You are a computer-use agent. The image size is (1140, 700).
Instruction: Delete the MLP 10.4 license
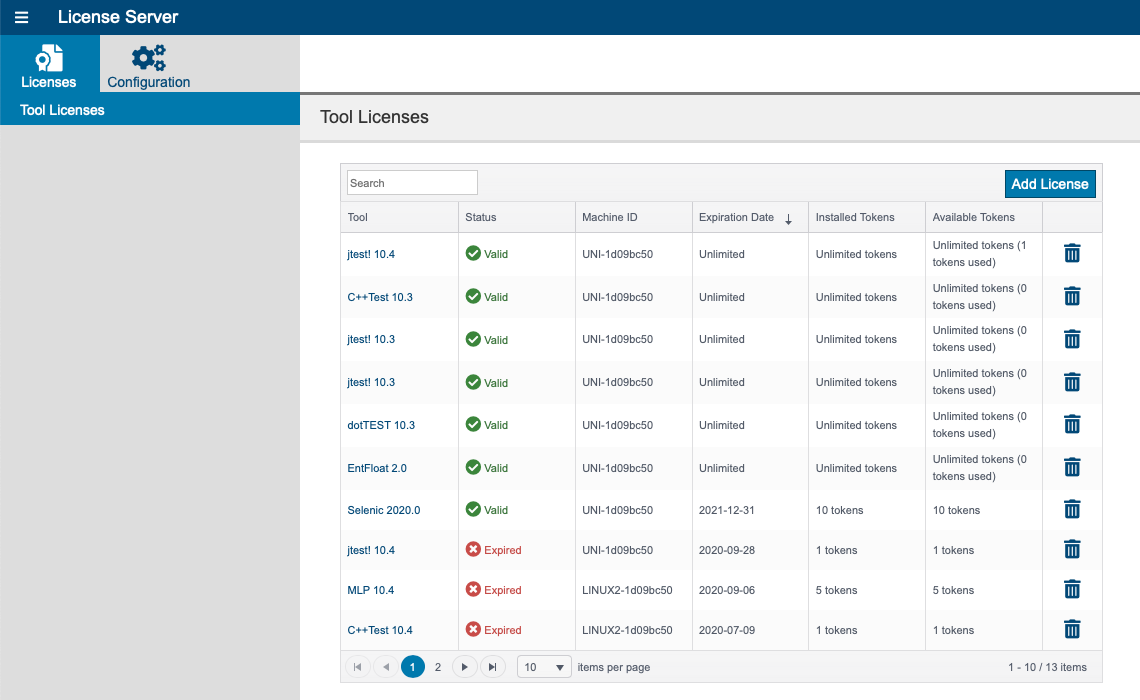coord(1072,590)
